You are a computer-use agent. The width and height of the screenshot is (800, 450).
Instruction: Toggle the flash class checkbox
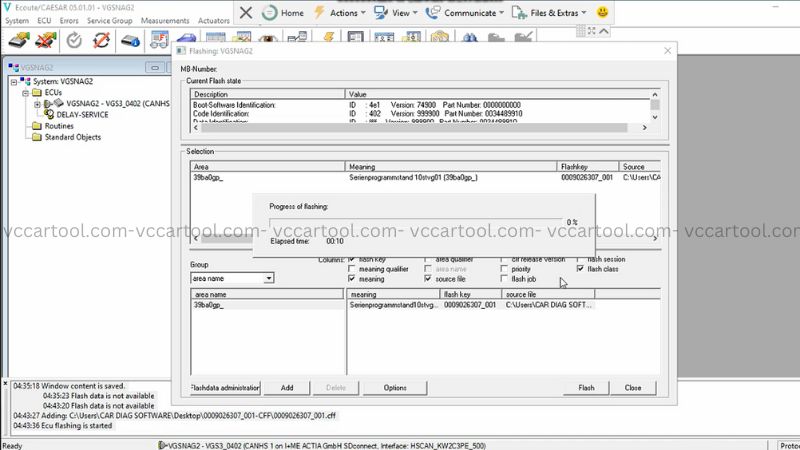pos(580,268)
